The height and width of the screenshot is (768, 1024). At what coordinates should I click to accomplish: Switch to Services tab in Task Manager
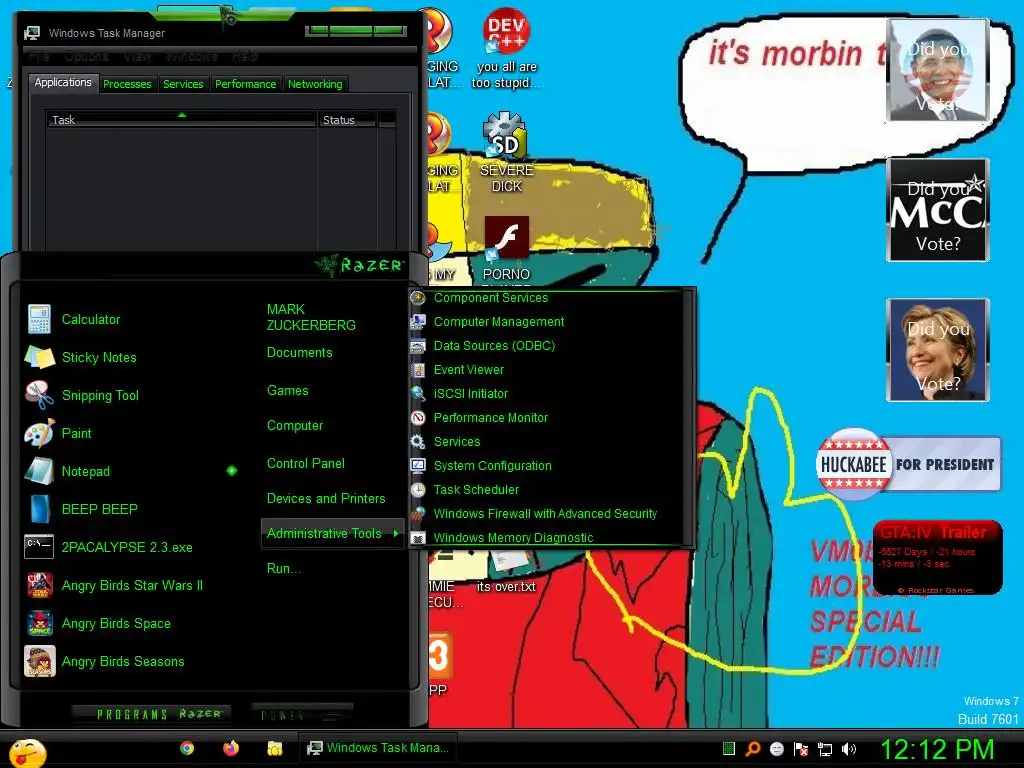coord(183,84)
